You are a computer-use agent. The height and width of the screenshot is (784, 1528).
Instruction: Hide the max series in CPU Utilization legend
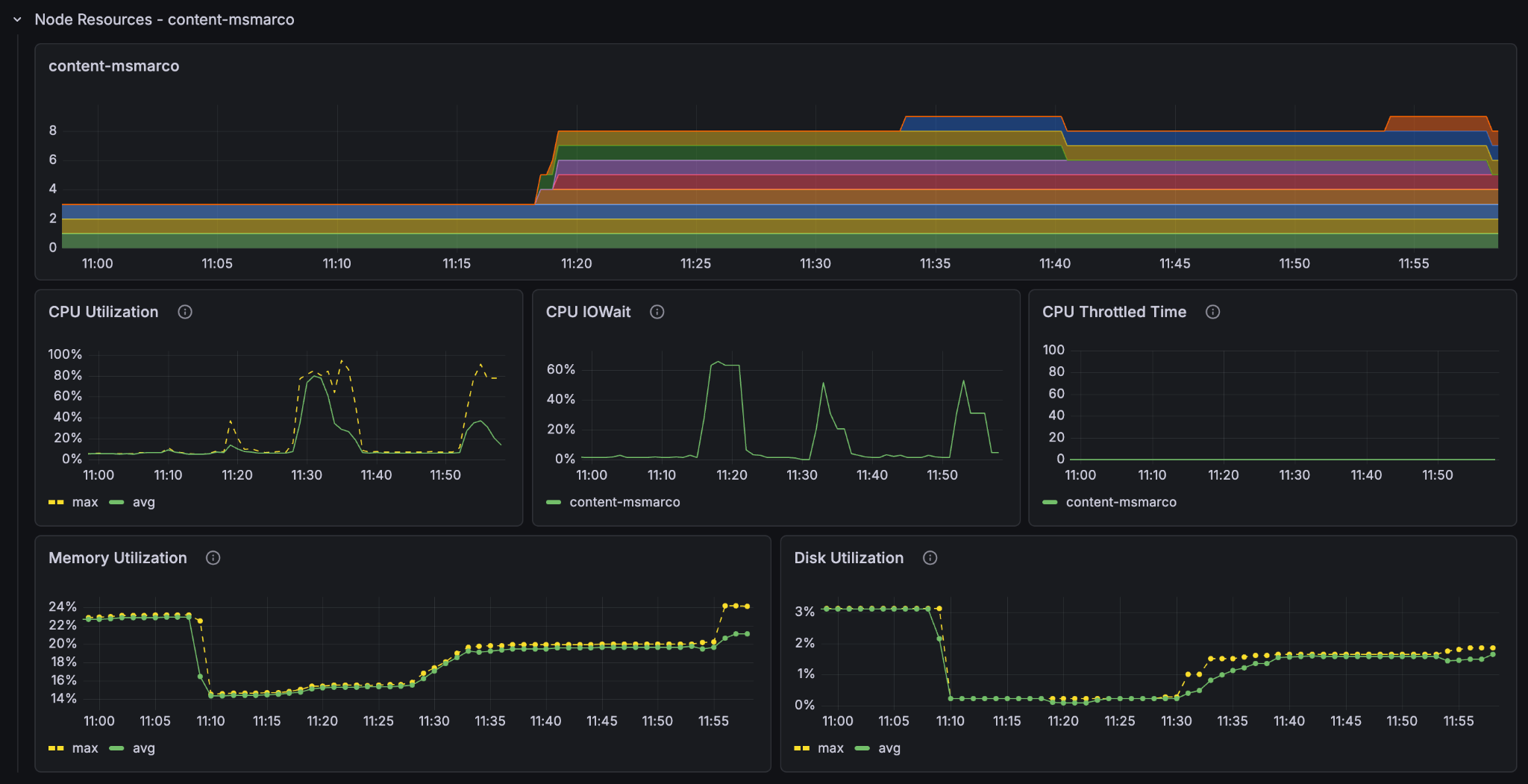[84, 502]
